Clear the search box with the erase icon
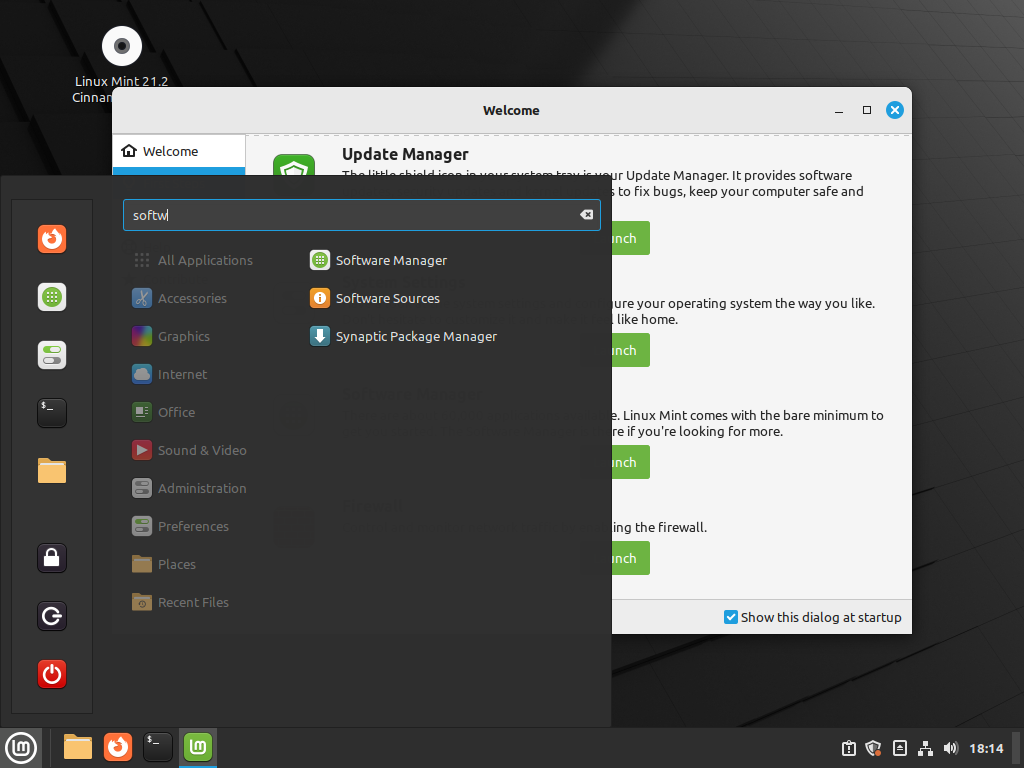This screenshot has height=768, width=1024. click(586, 214)
